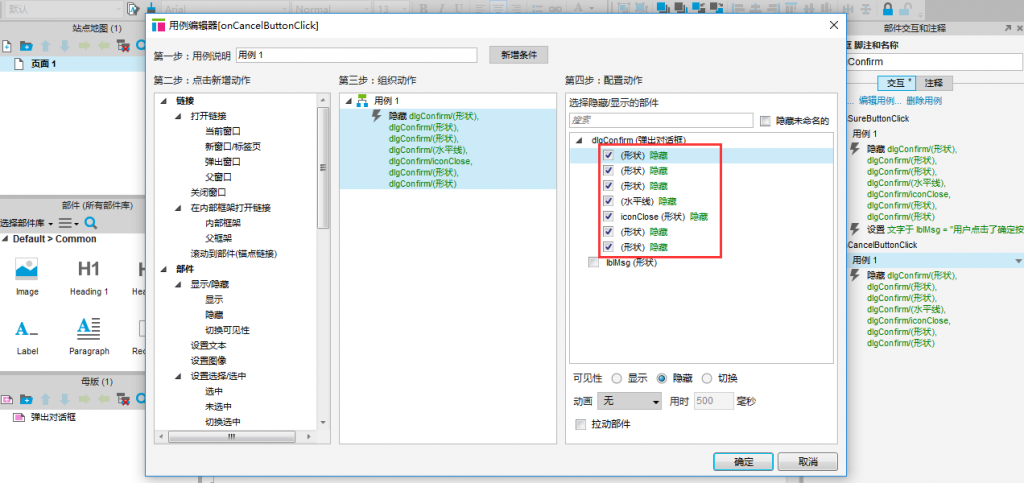Click the group toolbar icon
This screenshot has width=1024, height=483.
pyautogui.click(x=624, y=8)
